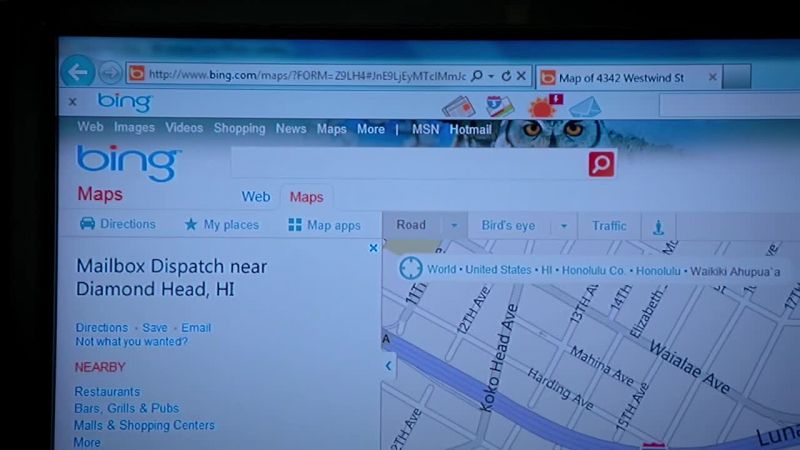Select the Road map view

(411, 225)
